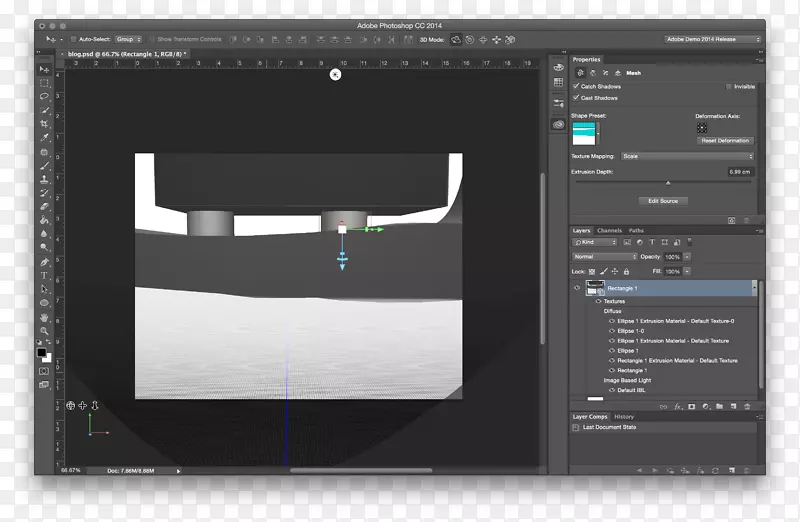The height and width of the screenshot is (522, 800).
Task: Click the Extrusion Depth slider handle
Action: [x=668, y=182]
